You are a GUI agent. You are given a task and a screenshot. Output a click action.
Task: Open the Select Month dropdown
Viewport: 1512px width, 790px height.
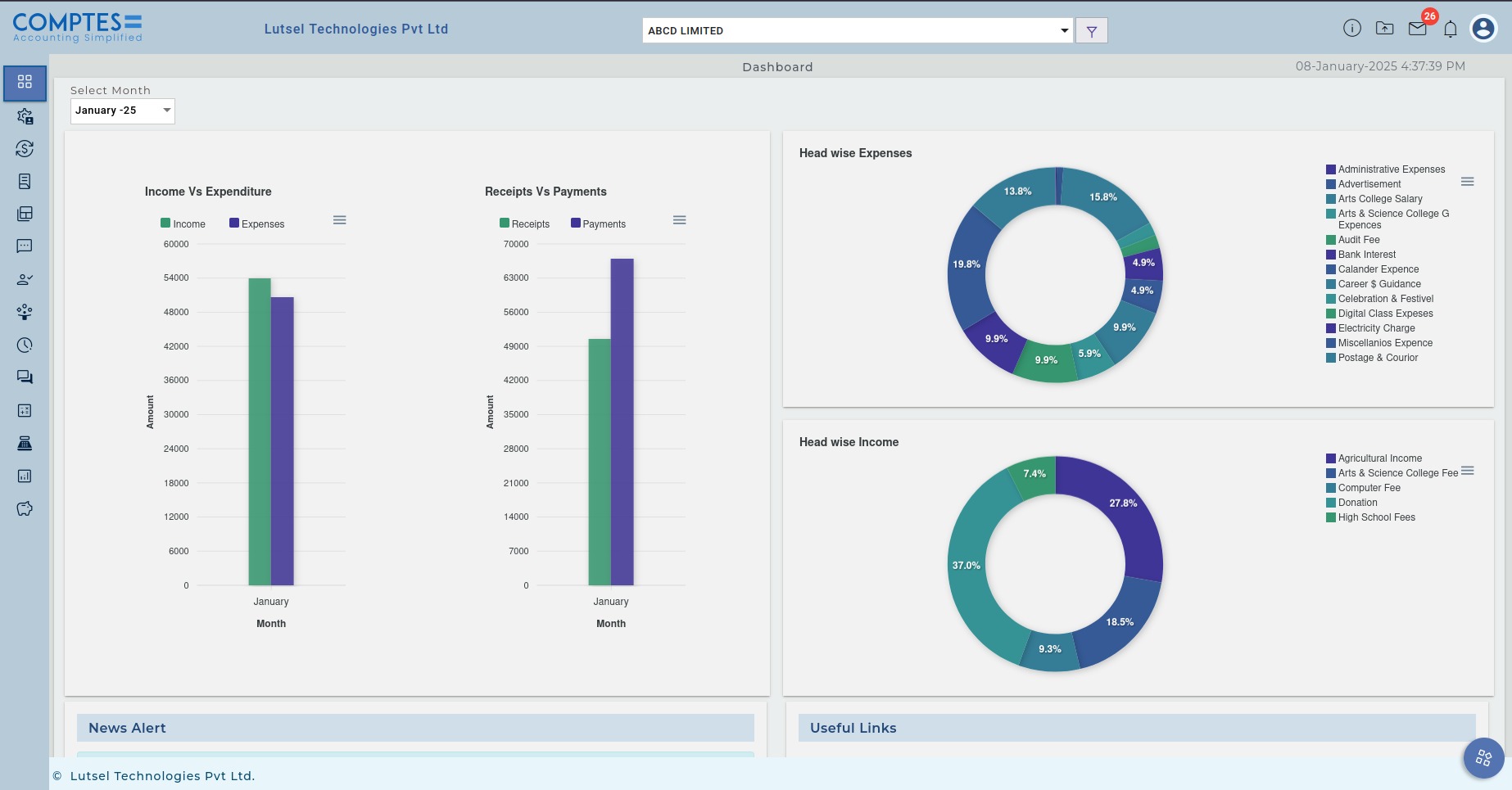pyautogui.click(x=123, y=111)
